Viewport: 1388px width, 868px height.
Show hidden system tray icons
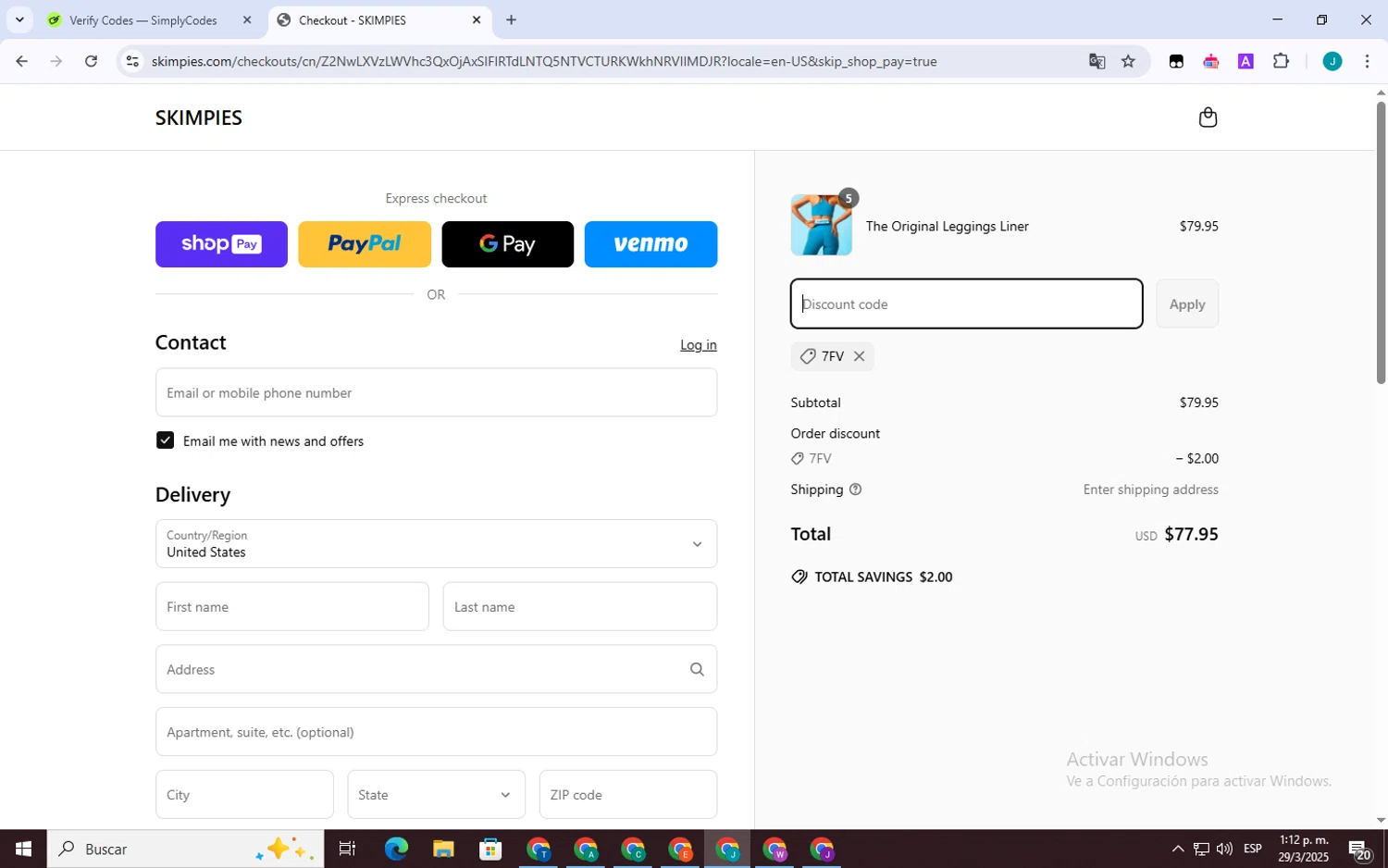[x=1177, y=849]
